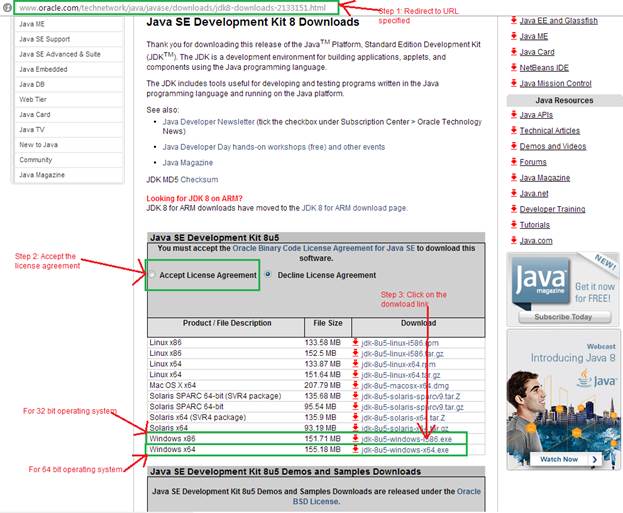Open Developer Training resource link
Image resolution: width=623 pixels, height=513 pixels.
click(552, 209)
